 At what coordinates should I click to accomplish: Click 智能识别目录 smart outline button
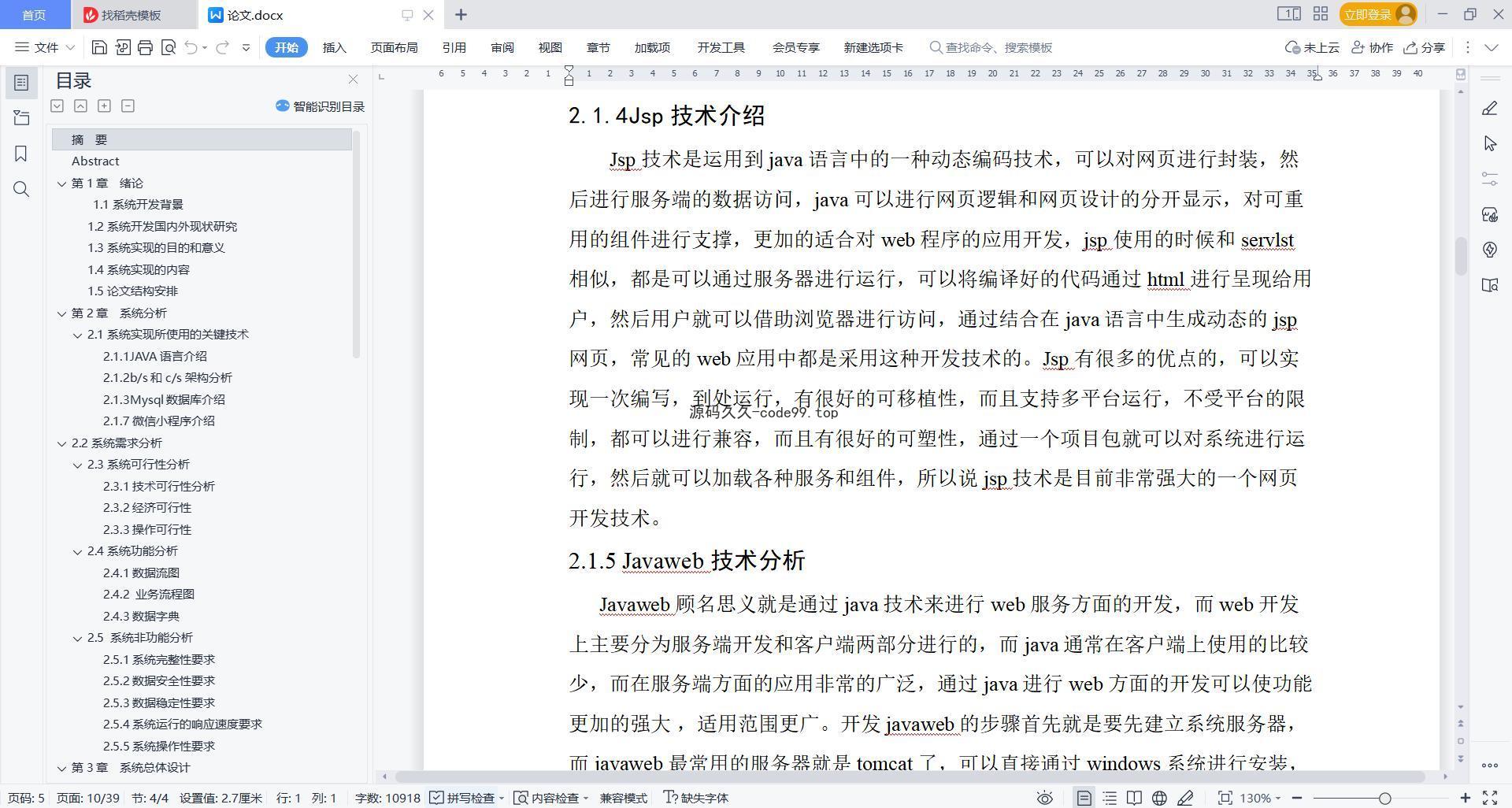tap(320, 106)
